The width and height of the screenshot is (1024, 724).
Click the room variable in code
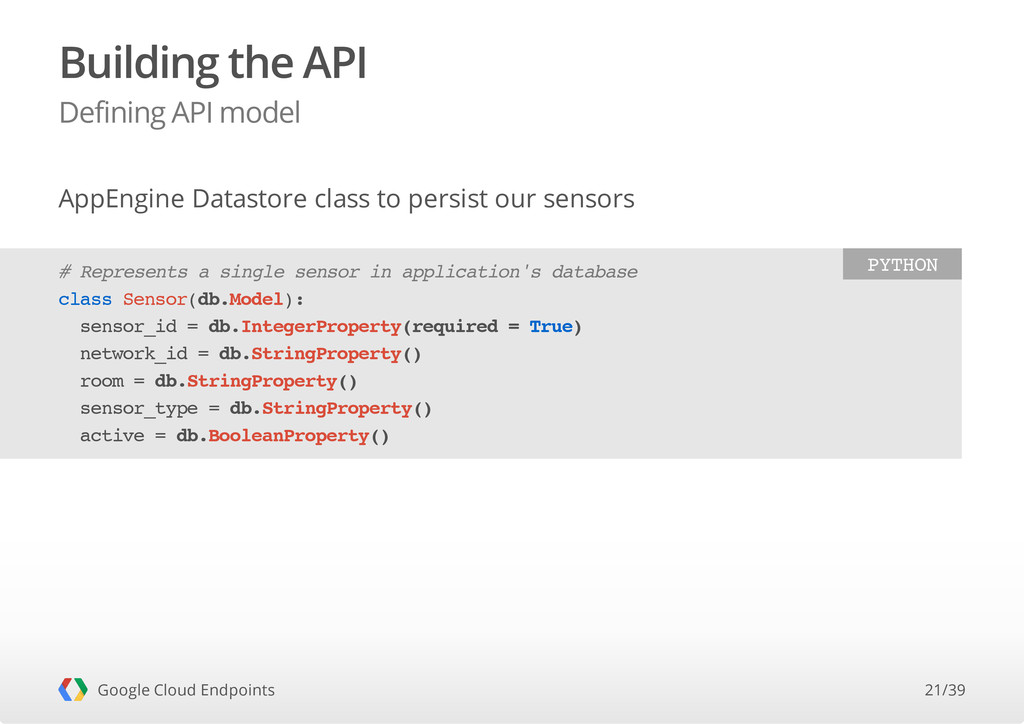click(101, 381)
